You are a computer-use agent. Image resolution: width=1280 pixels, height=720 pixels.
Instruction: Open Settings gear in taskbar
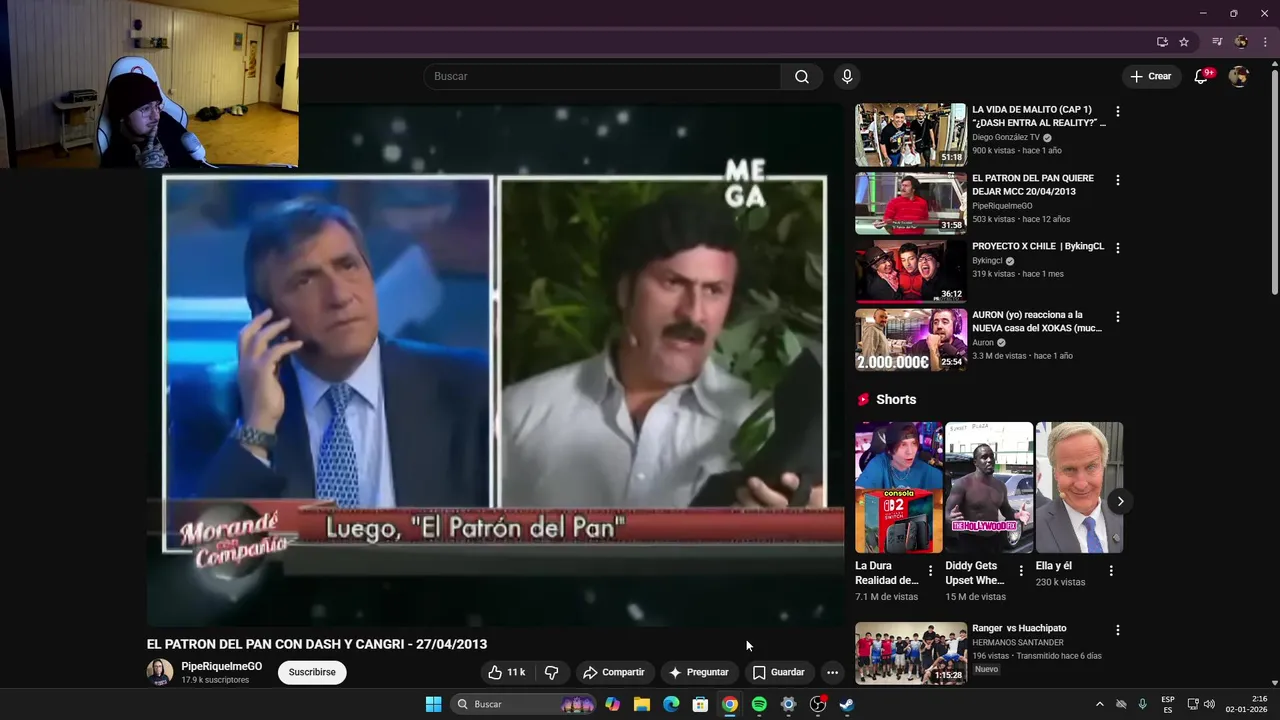pyautogui.click(x=788, y=705)
